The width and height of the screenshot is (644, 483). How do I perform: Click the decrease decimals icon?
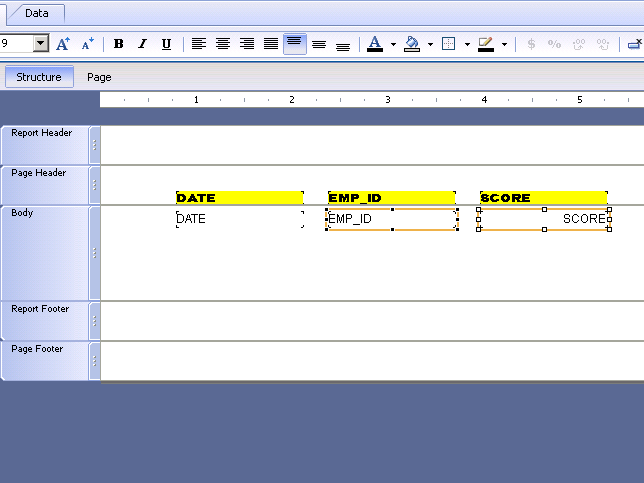603,44
